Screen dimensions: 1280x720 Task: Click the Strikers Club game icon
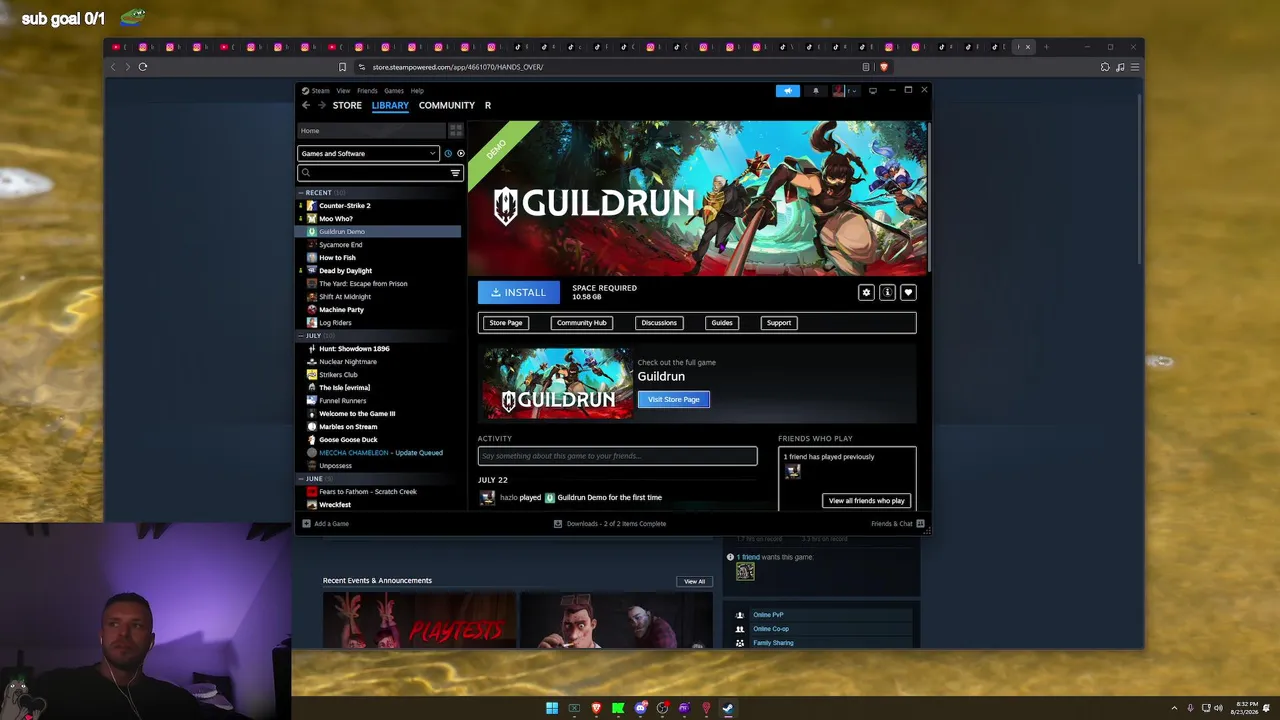tap(312, 374)
